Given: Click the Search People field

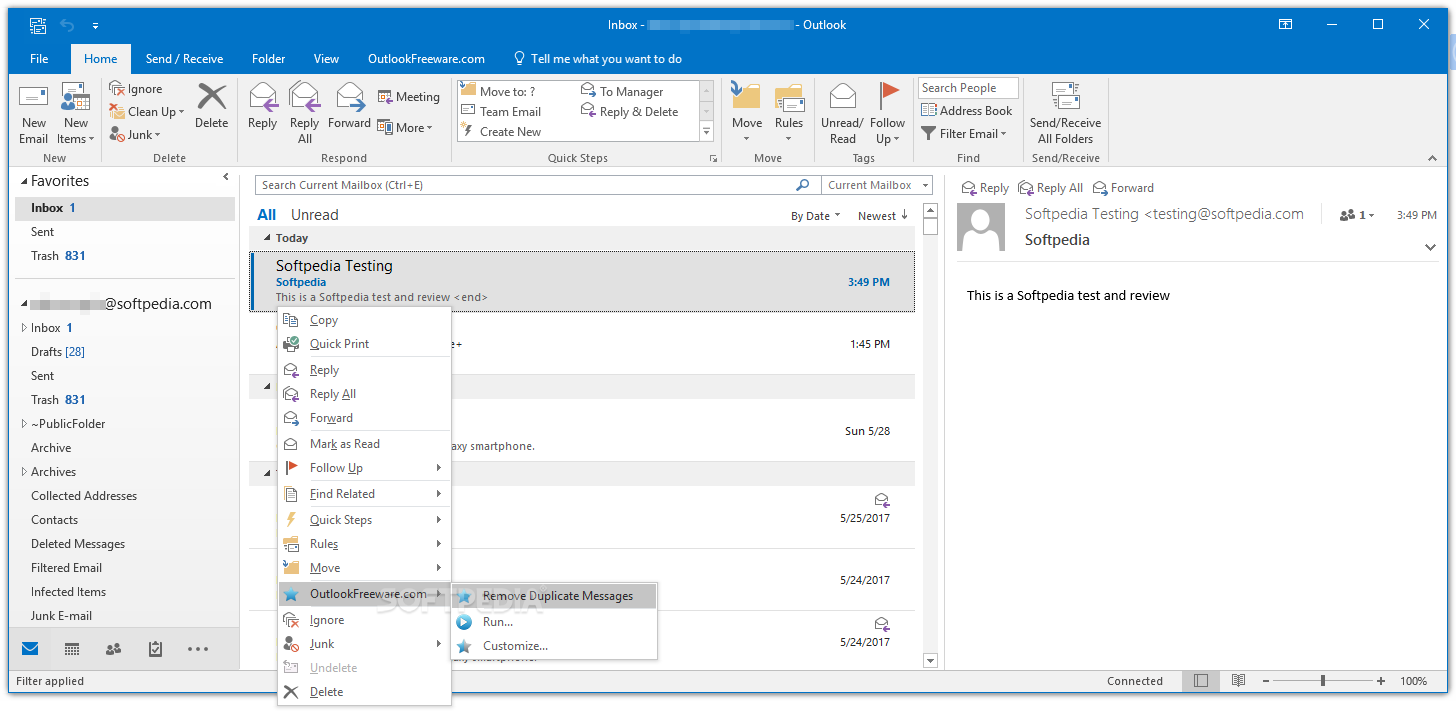Looking at the screenshot, I should point(968,88).
